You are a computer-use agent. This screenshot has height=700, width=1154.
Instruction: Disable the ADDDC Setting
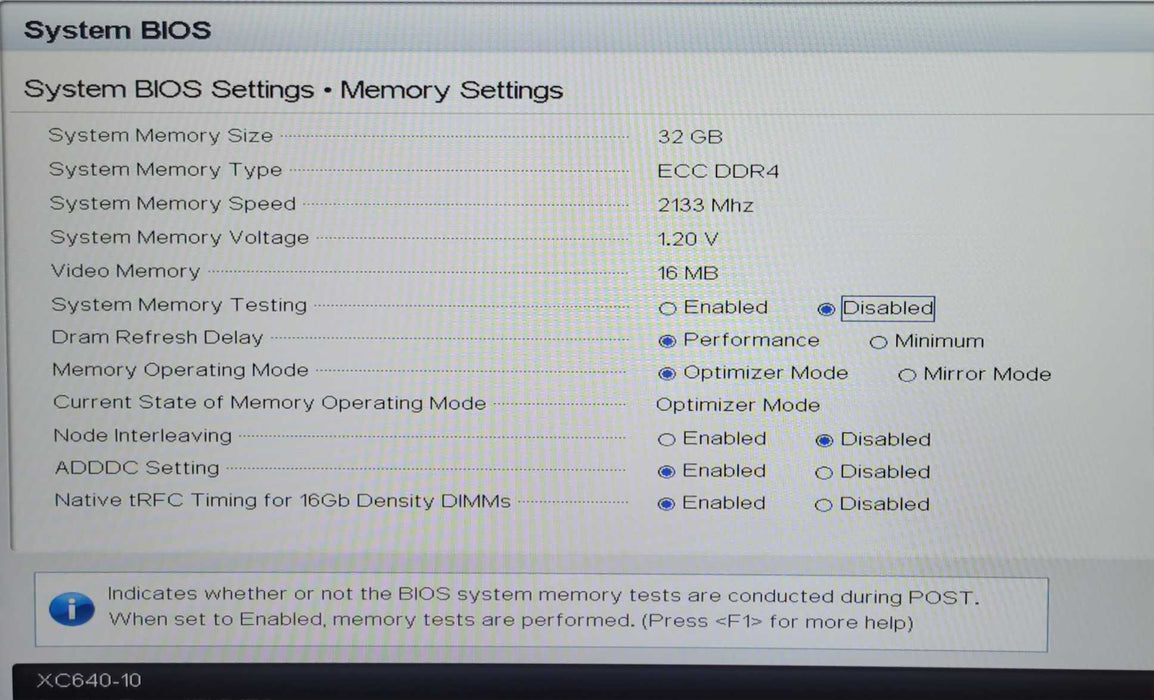click(x=823, y=472)
